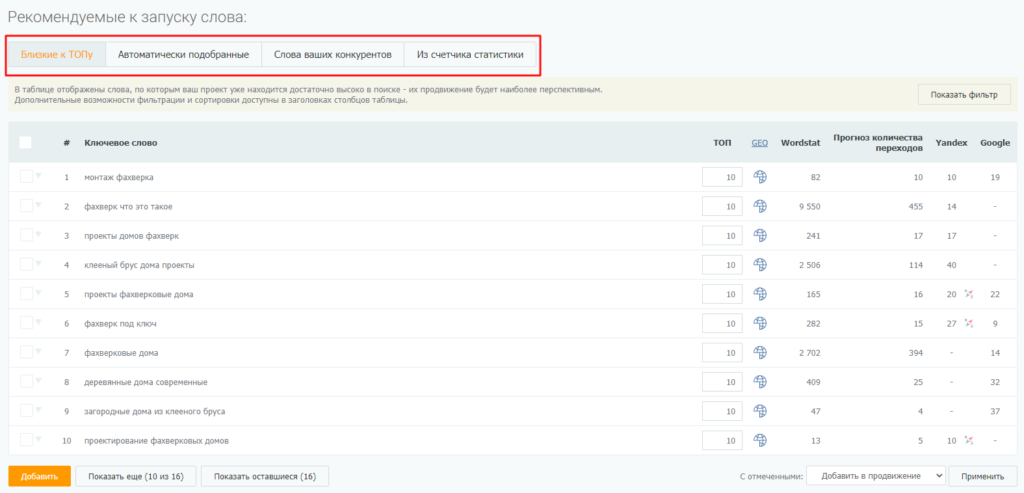Open the 'Добавить в продвижение' dropdown

point(875,477)
